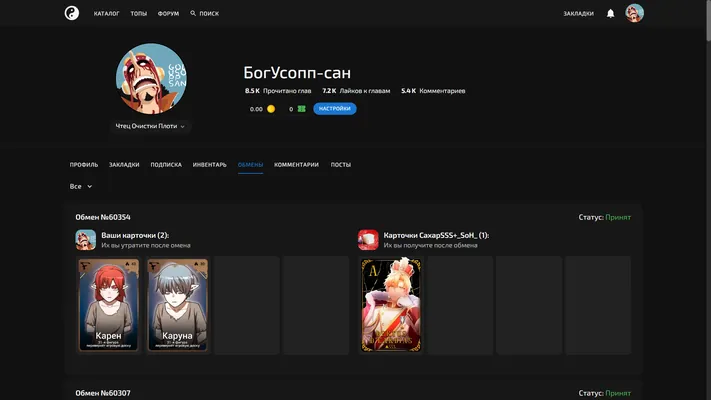The width and height of the screenshot is (711, 400).
Task: Open the Все filter dropdown
Action: pyautogui.click(x=81, y=186)
